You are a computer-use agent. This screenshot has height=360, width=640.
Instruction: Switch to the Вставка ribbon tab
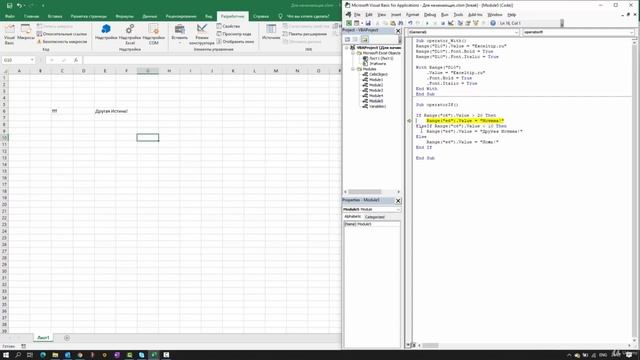[55, 16]
